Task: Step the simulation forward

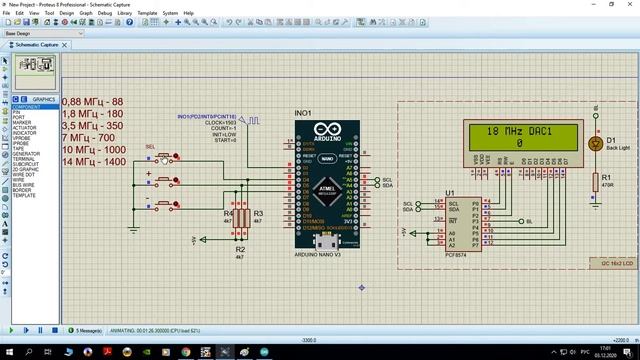Action: (x=26, y=330)
